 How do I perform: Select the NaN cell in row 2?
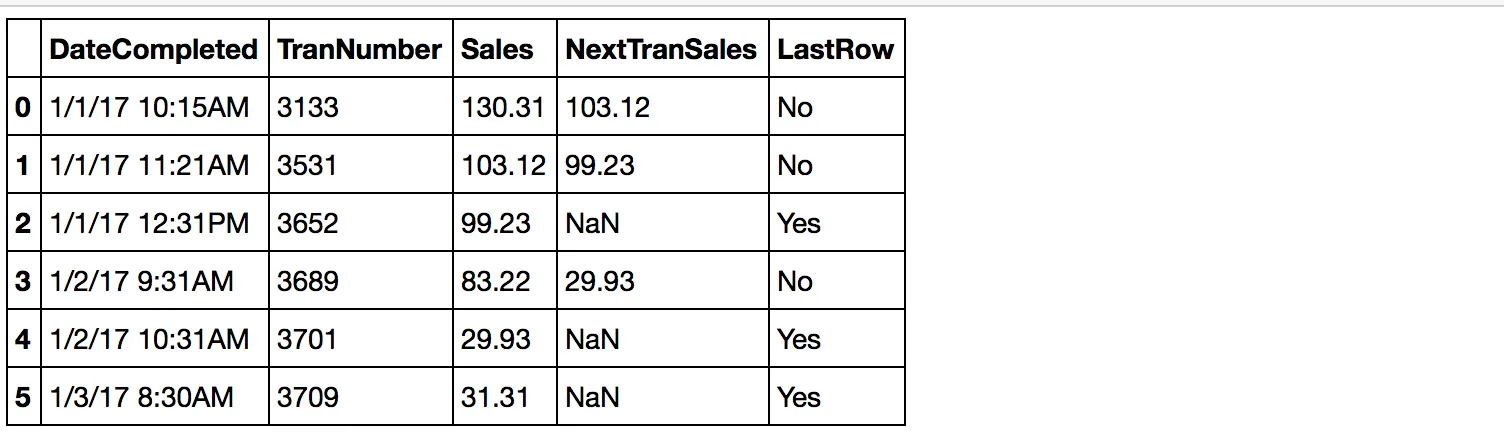592,223
